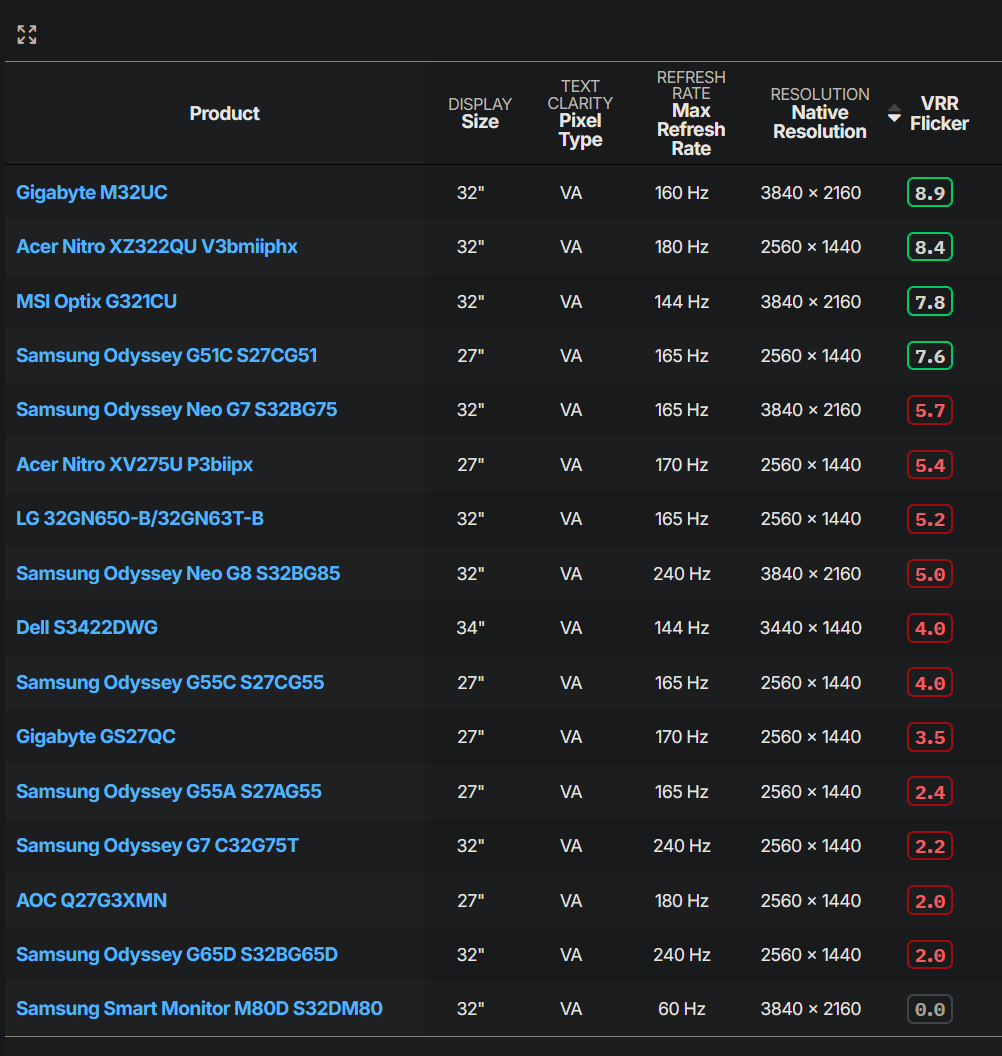The image size is (1002, 1056).
Task: Click the 5.2 VRR Flicker score
Action: coord(930,519)
